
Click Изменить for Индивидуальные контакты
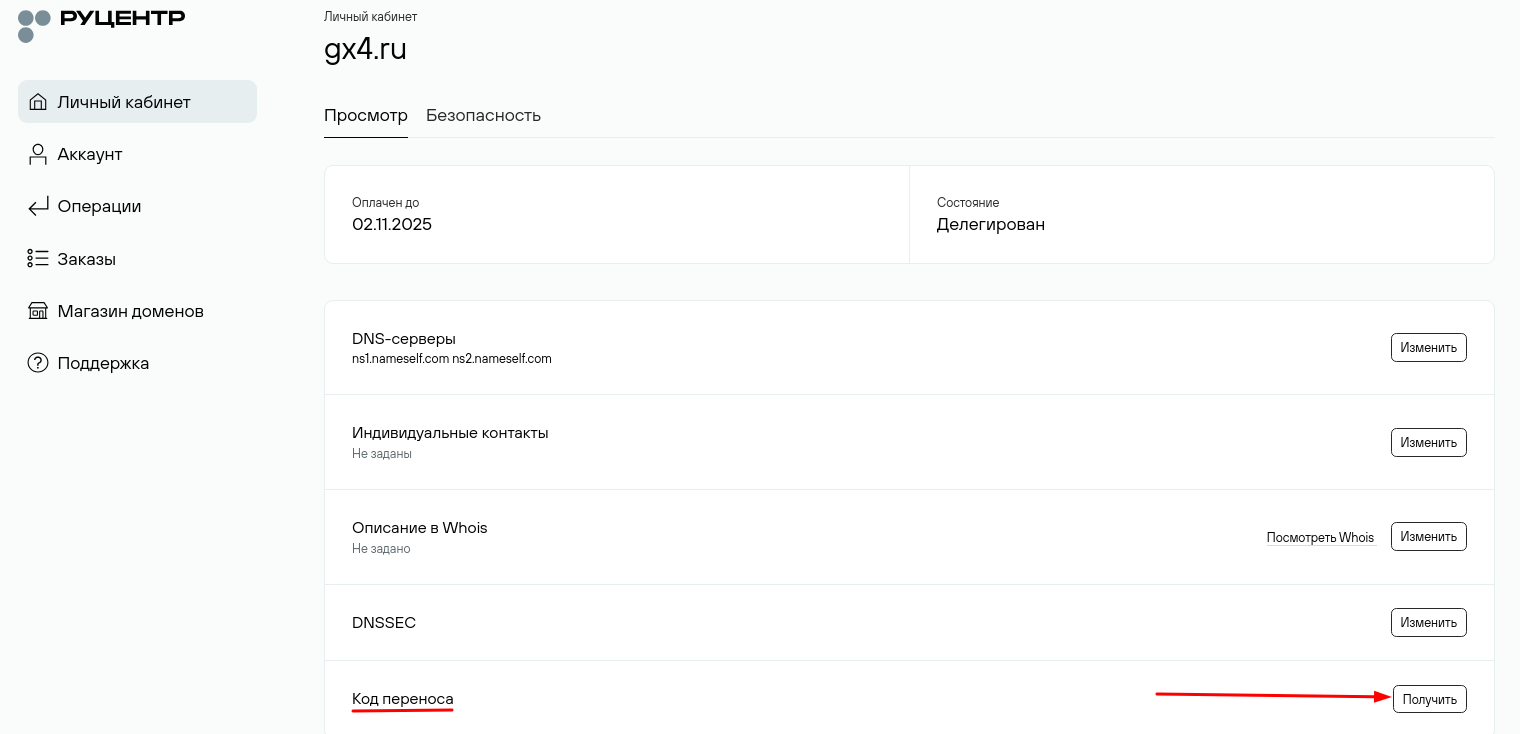1428,442
